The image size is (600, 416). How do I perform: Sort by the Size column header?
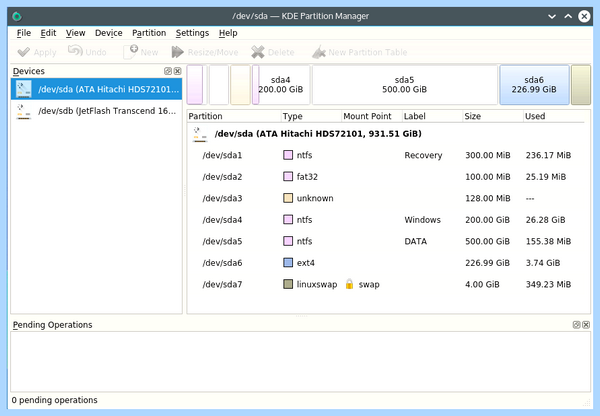click(x=493, y=116)
